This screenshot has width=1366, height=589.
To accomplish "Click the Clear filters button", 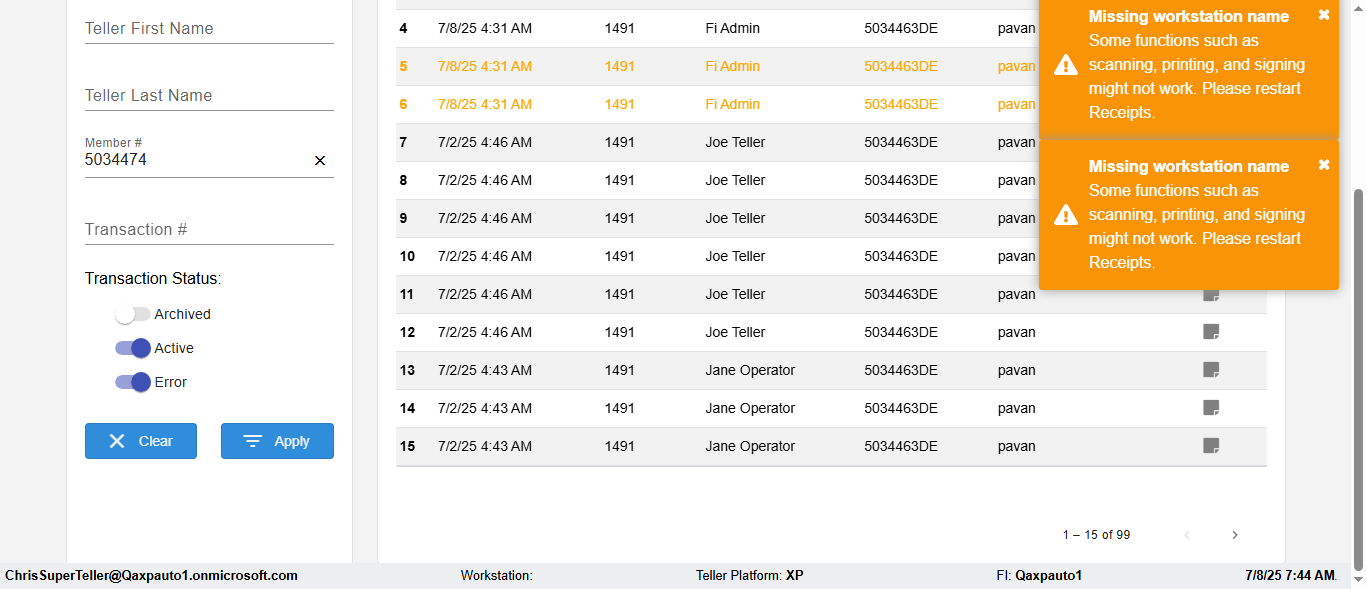I will coord(141,441).
